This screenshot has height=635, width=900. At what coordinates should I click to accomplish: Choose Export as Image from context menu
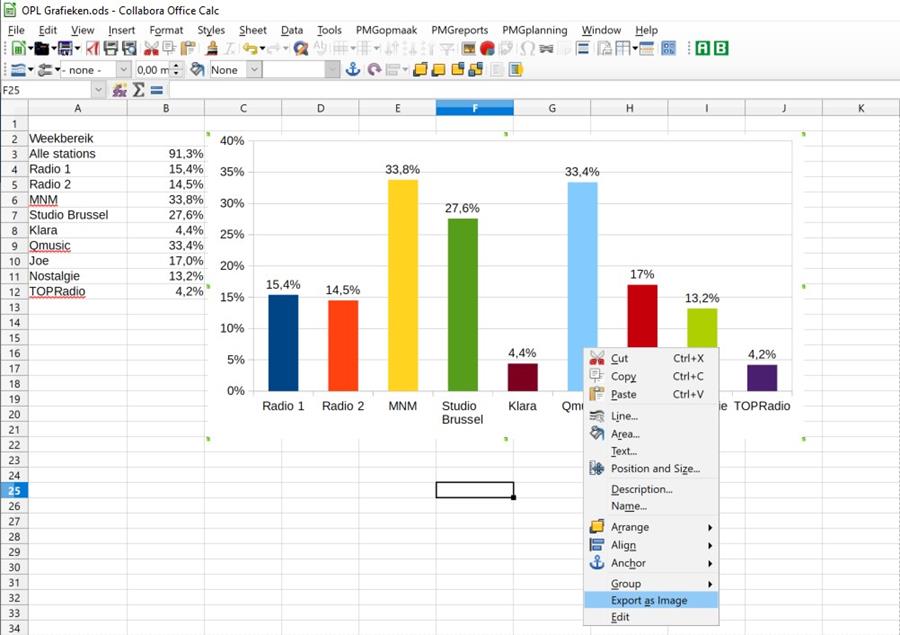[651, 601]
